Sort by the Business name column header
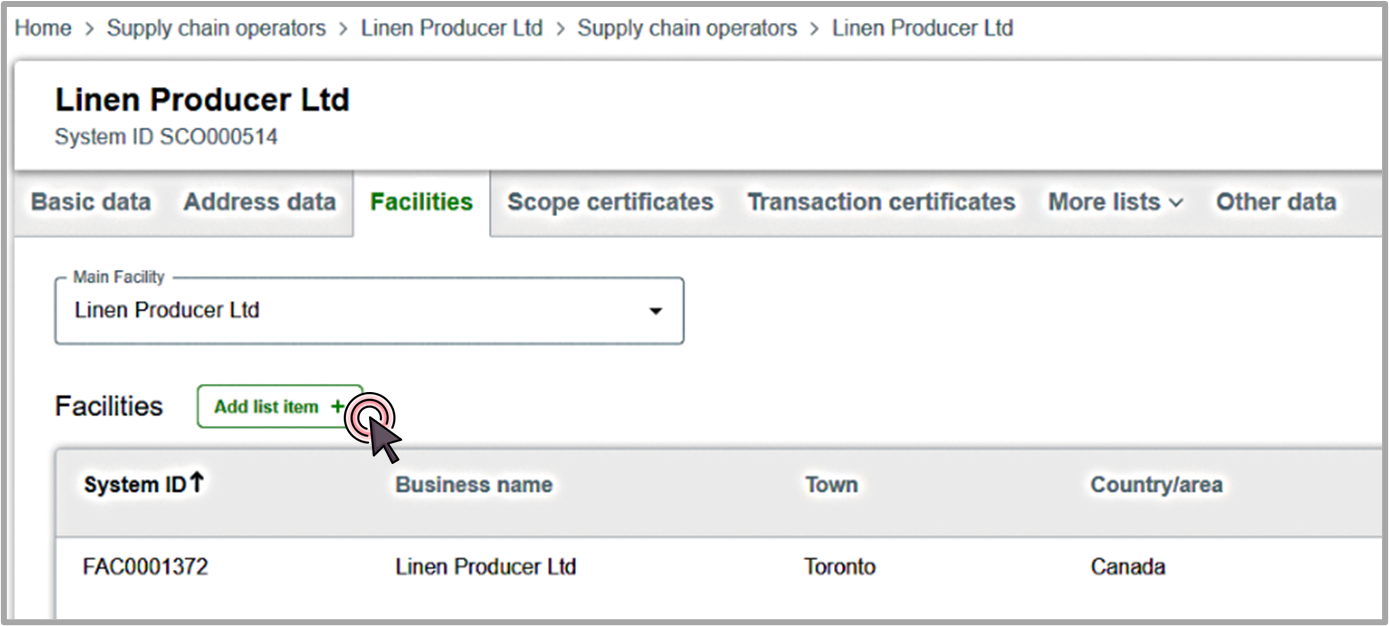 pos(474,485)
